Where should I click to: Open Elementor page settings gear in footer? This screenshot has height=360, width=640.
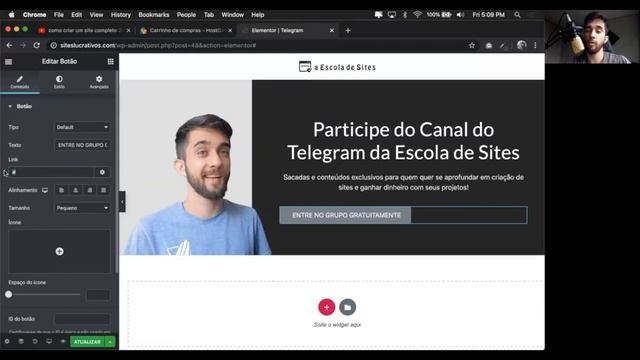(x=7, y=341)
